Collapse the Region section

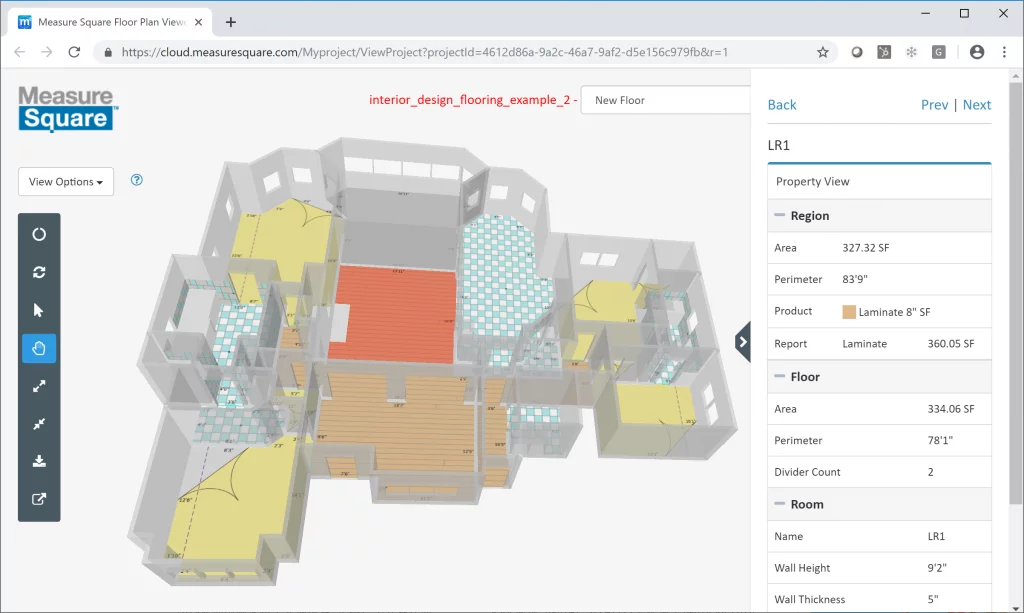coord(779,216)
